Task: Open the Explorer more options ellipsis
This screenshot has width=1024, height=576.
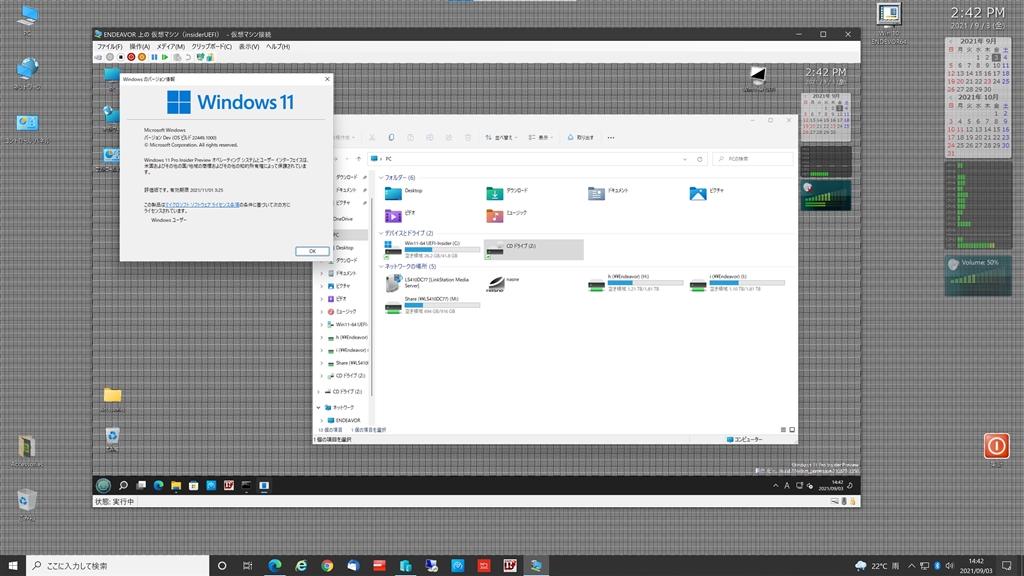Action: tap(611, 137)
